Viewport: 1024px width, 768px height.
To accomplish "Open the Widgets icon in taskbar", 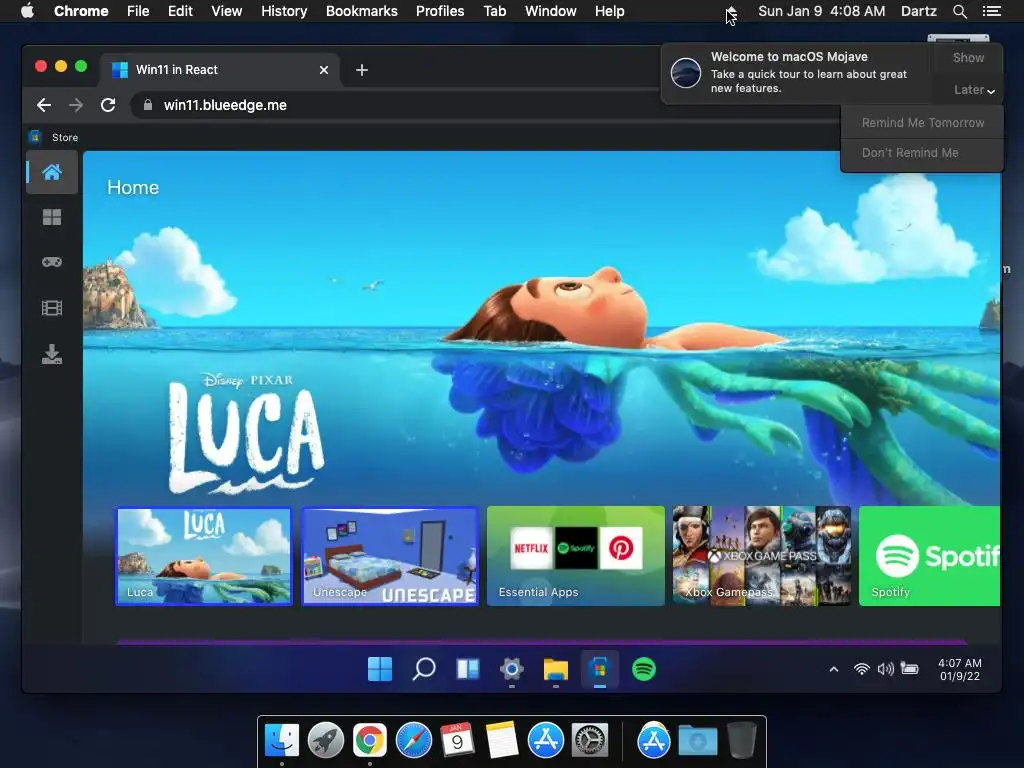I will (468, 669).
